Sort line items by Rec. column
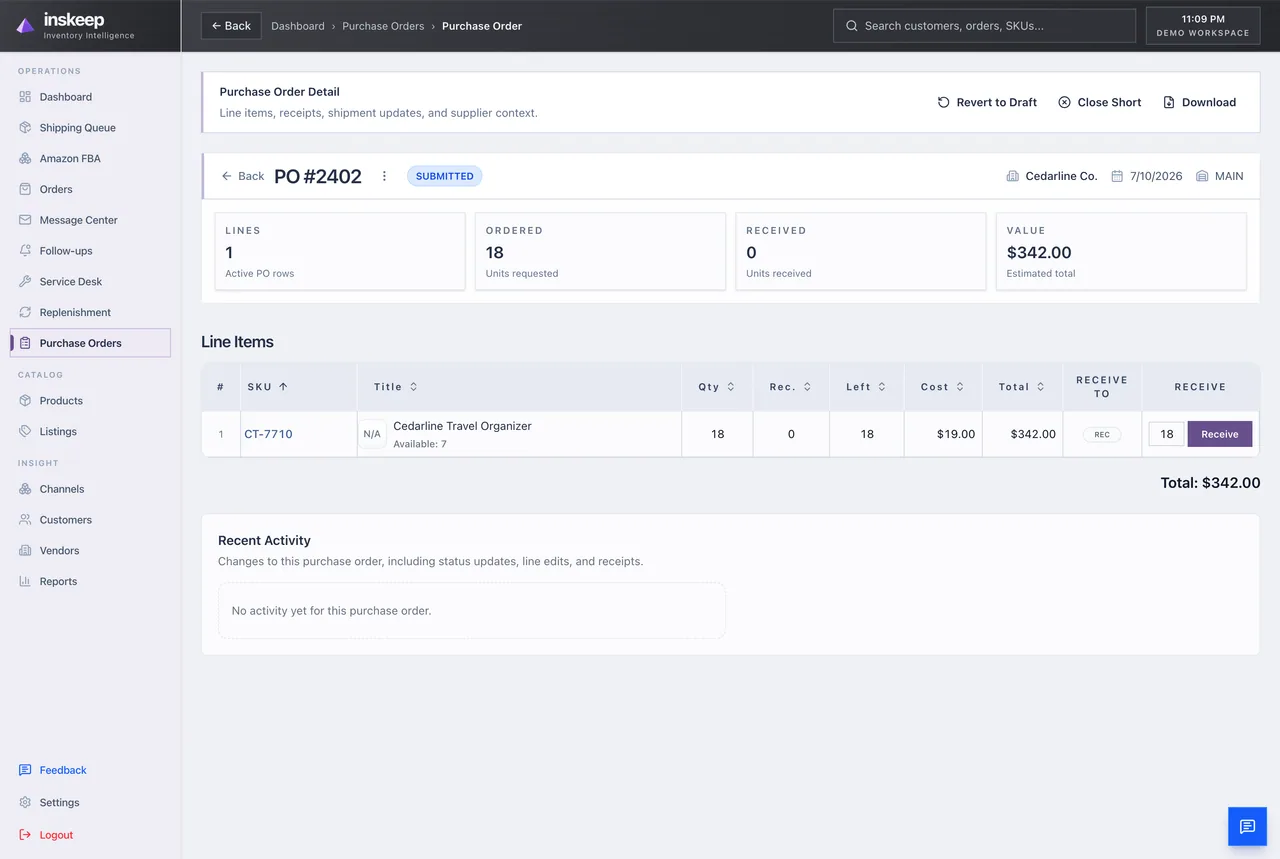 pos(790,387)
